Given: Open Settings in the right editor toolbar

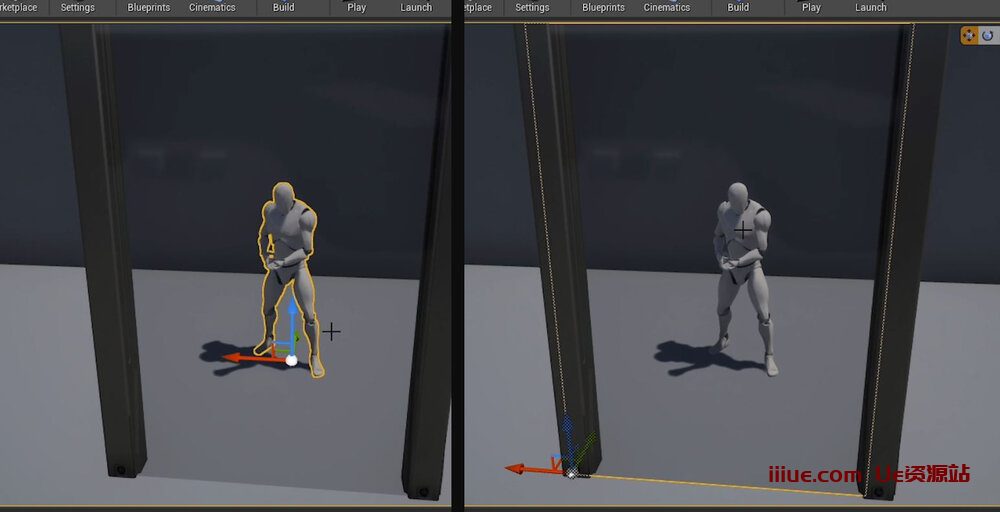Looking at the screenshot, I should coord(532,7).
